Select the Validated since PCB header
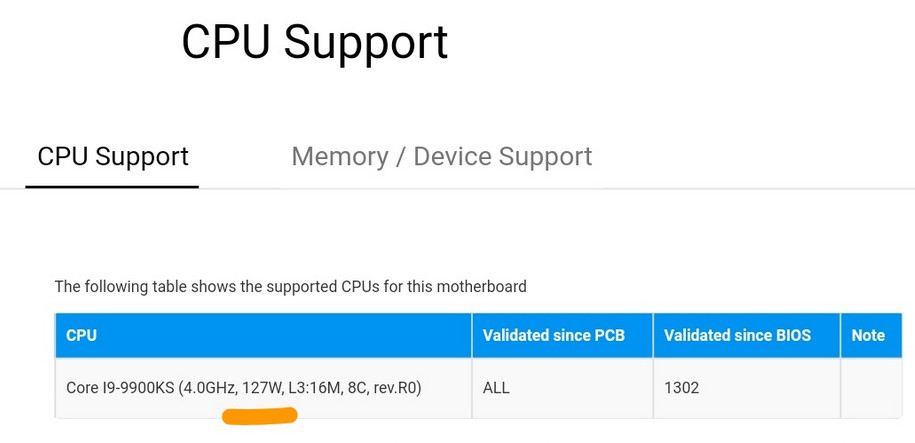 point(553,336)
